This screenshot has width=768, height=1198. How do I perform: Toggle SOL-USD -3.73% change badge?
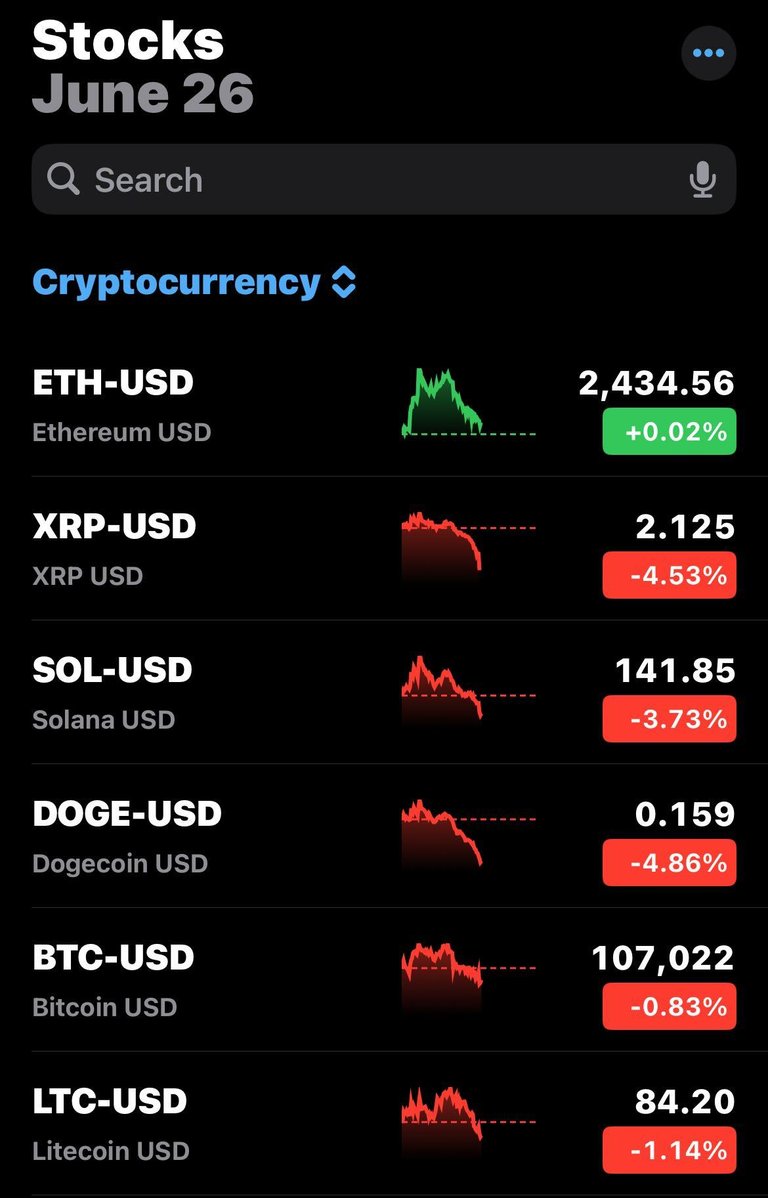click(669, 719)
